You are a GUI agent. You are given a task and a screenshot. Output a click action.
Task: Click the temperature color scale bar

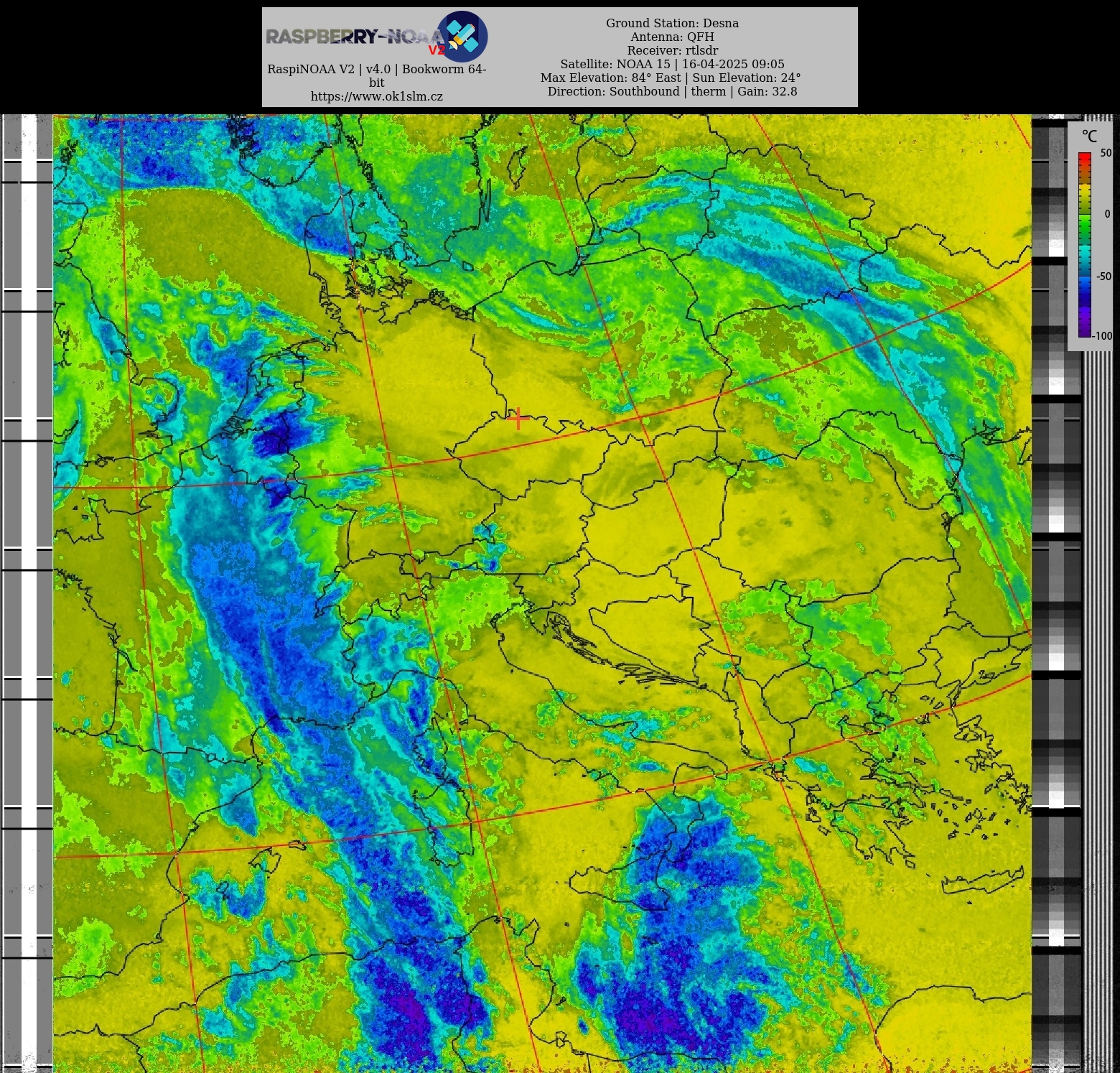tap(1084, 244)
